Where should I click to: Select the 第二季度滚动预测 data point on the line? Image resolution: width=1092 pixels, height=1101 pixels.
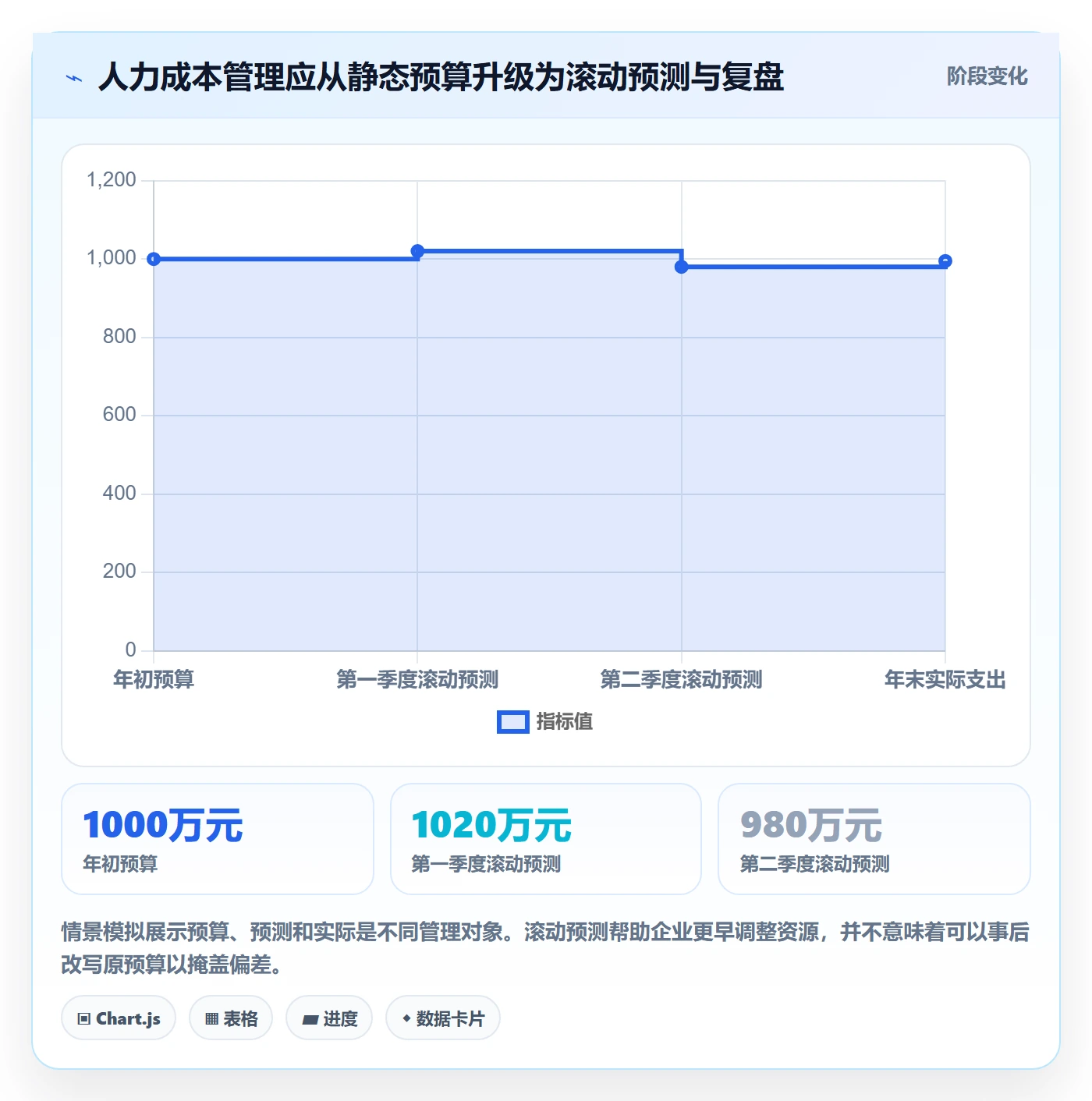pos(682,267)
